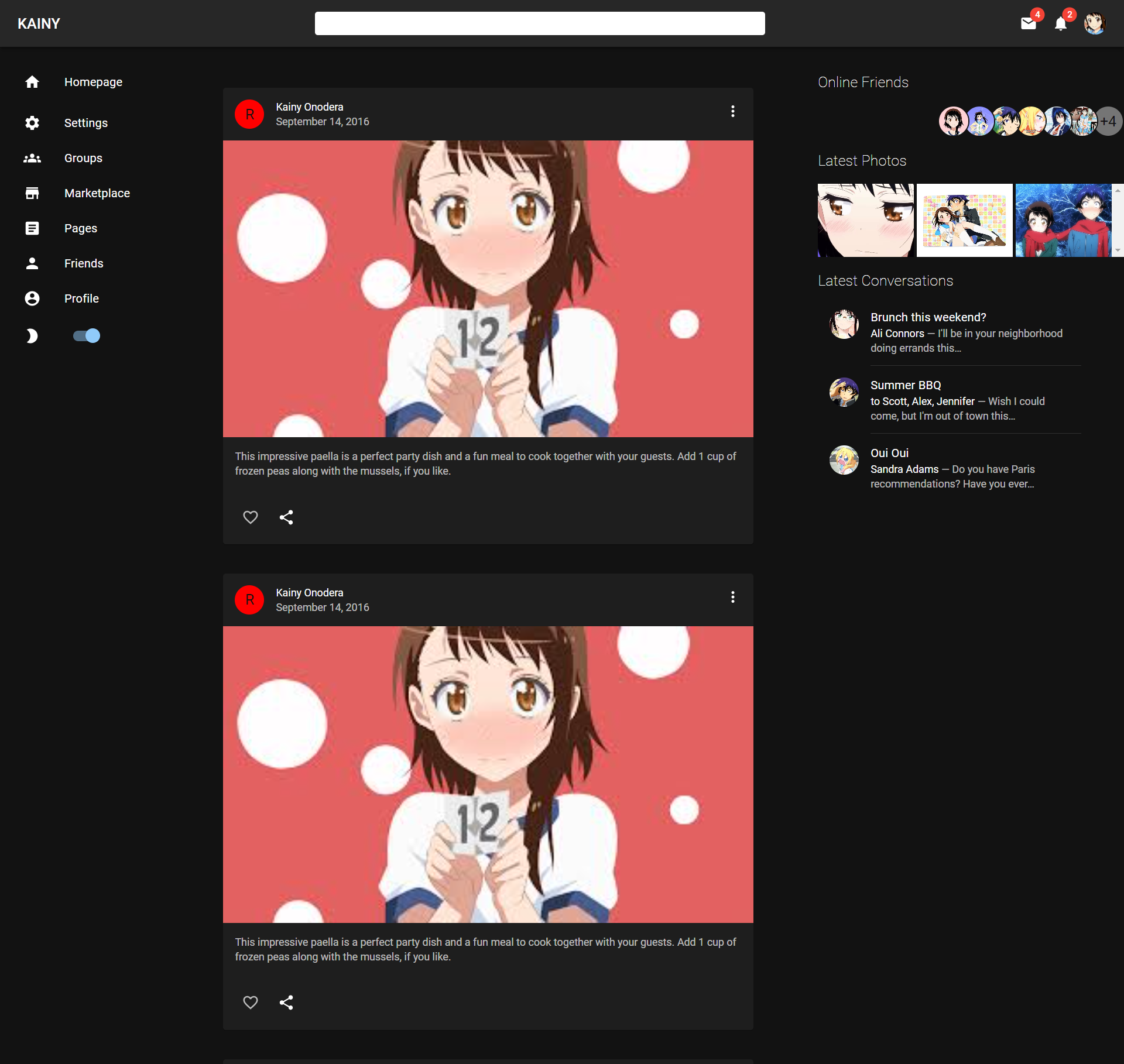Click the Friends person icon
The image size is (1124, 1064).
pyautogui.click(x=32, y=263)
